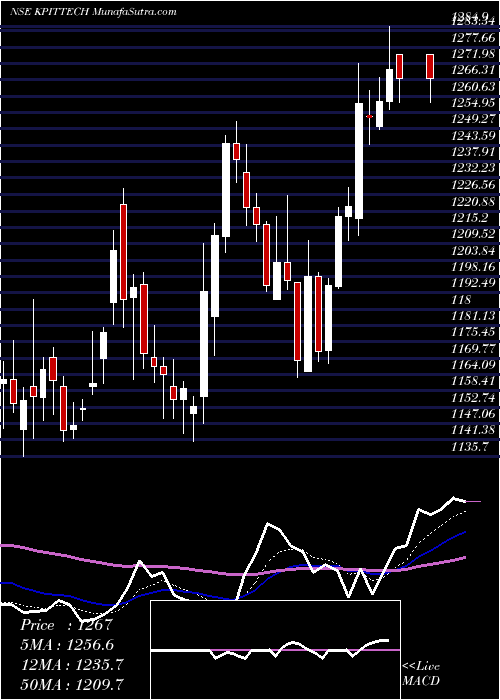Select the 1175.45 price axis label

pyautogui.click(x=473, y=333)
